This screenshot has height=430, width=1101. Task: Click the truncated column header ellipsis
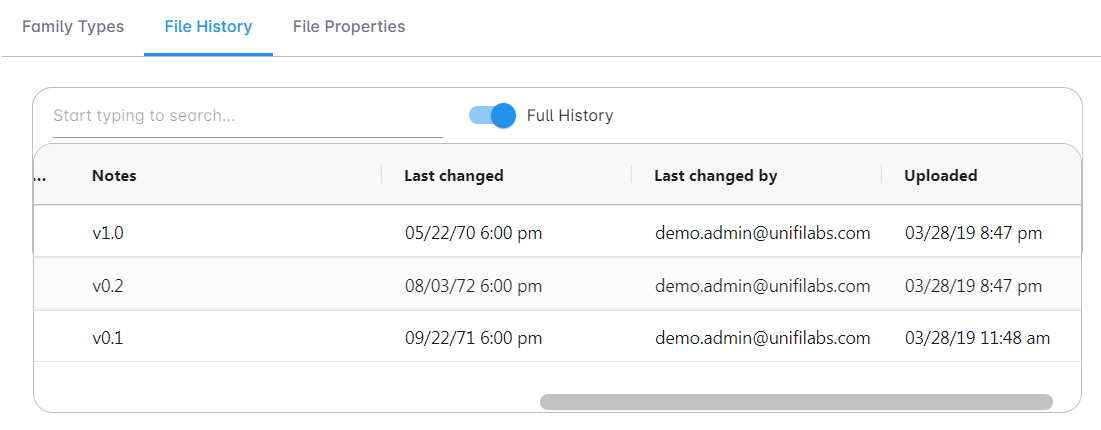[40, 176]
